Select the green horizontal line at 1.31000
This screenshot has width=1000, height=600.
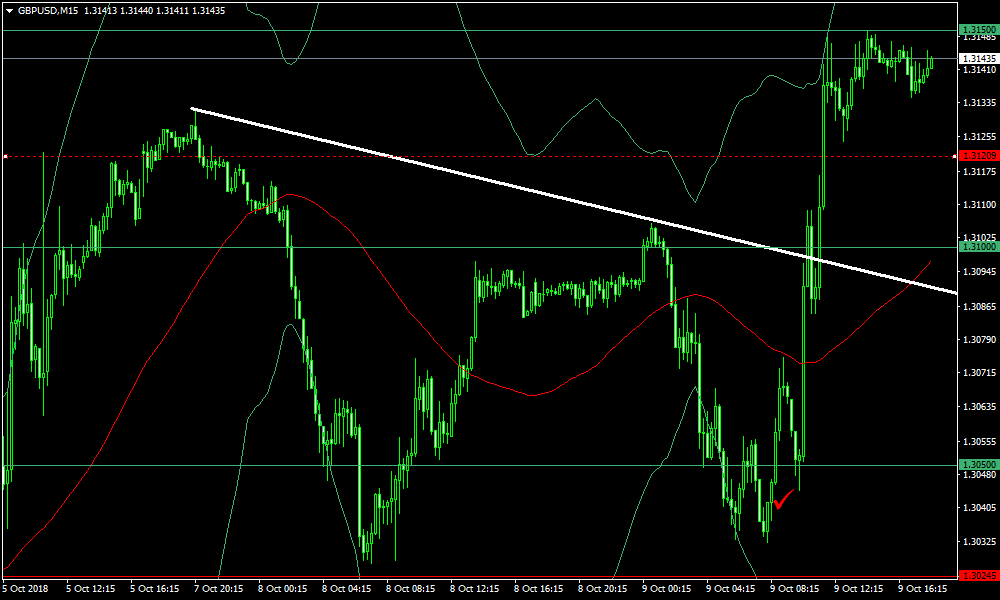click(480, 247)
